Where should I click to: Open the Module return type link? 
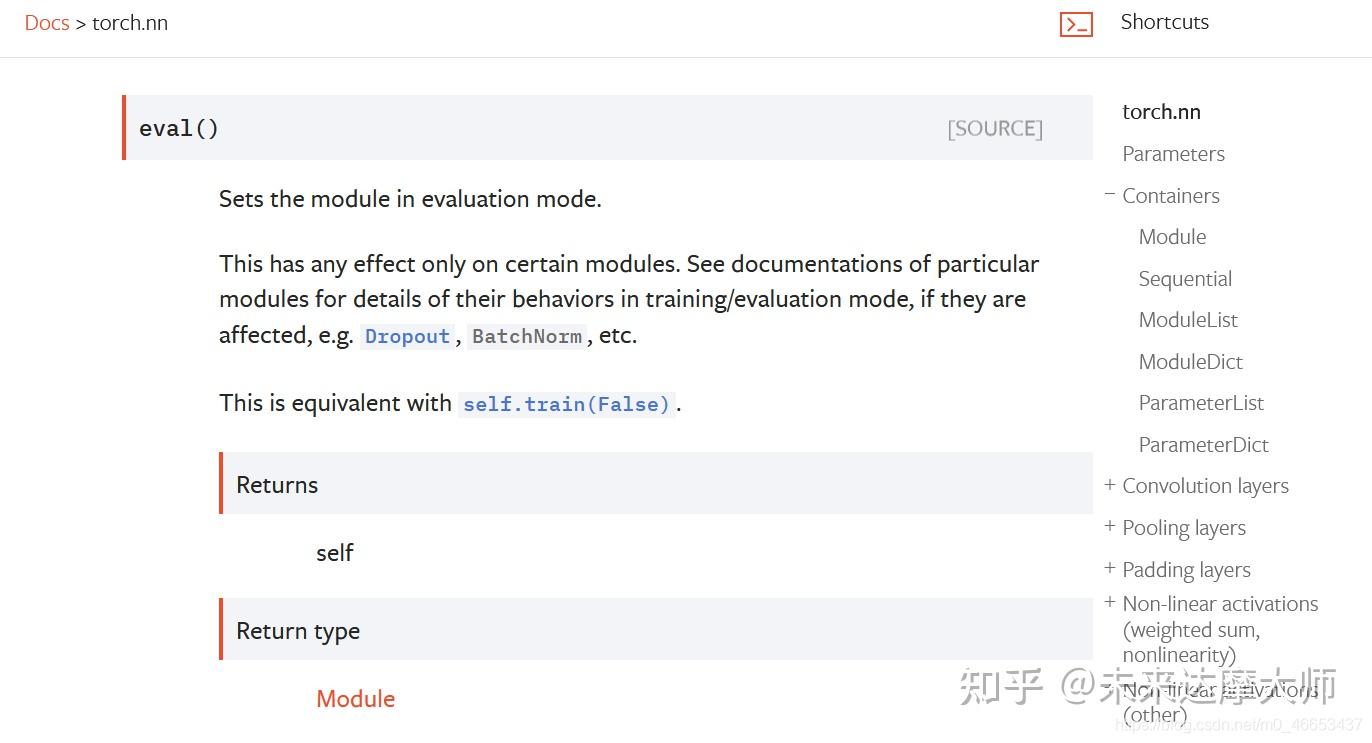click(355, 698)
